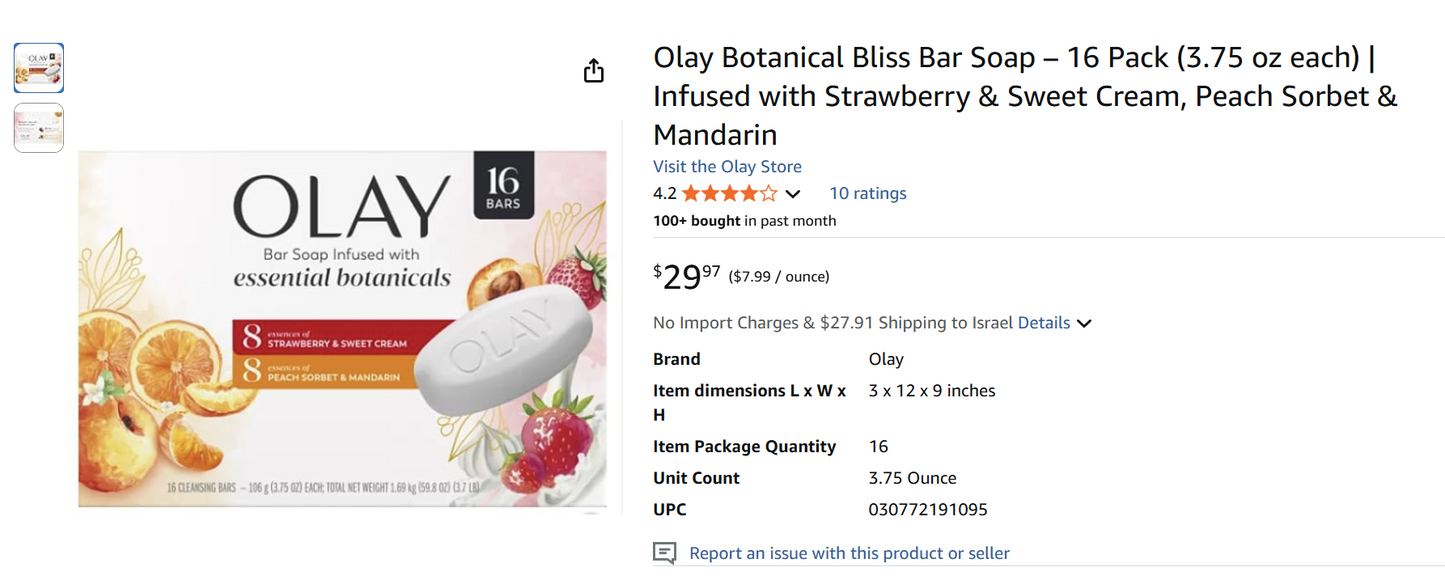This screenshot has width=1445, height=580.
Task: Click the main Olay box product image
Action: coord(343,330)
